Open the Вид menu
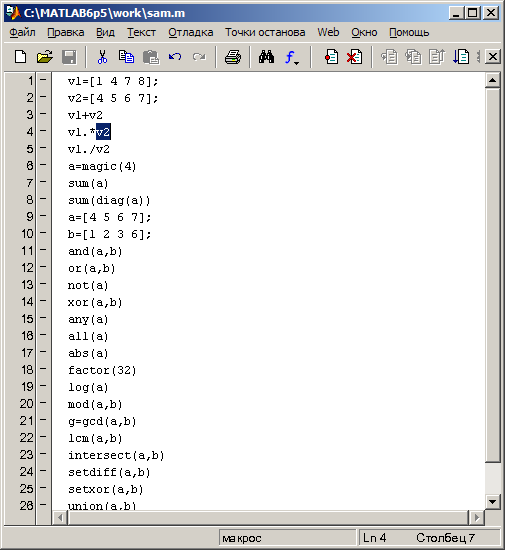 (x=105, y=32)
